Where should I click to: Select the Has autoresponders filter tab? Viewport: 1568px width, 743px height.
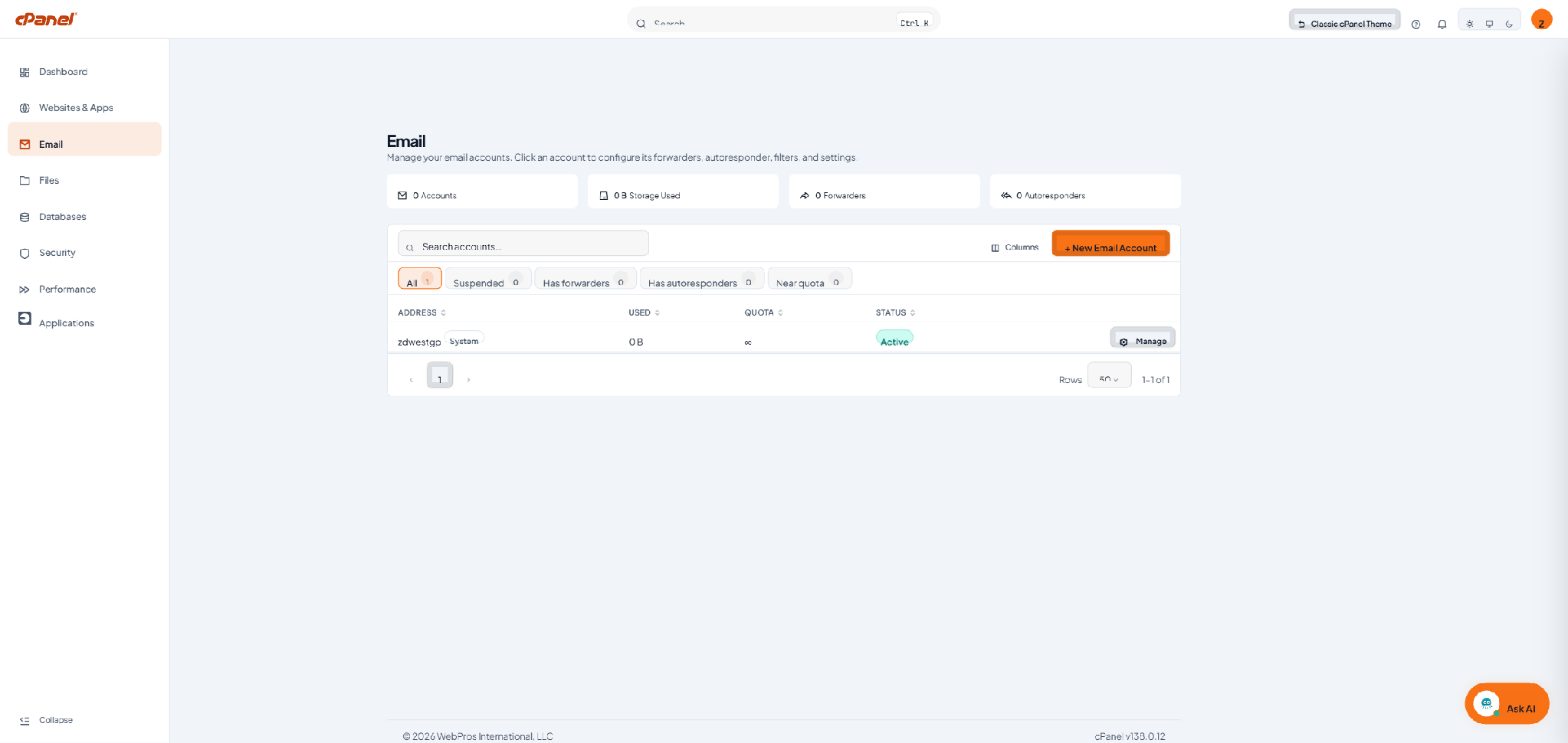(702, 279)
